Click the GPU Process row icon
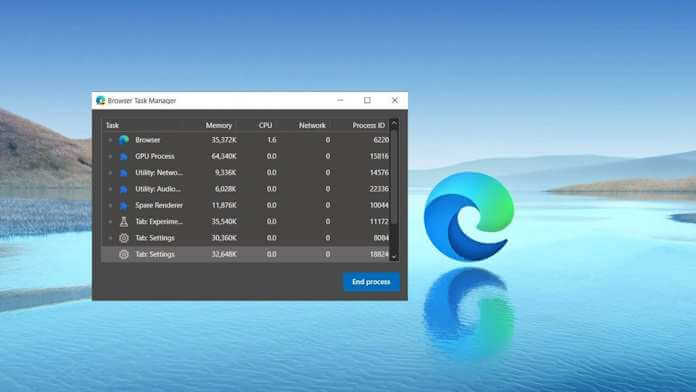The height and width of the screenshot is (392, 696). [x=124, y=156]
